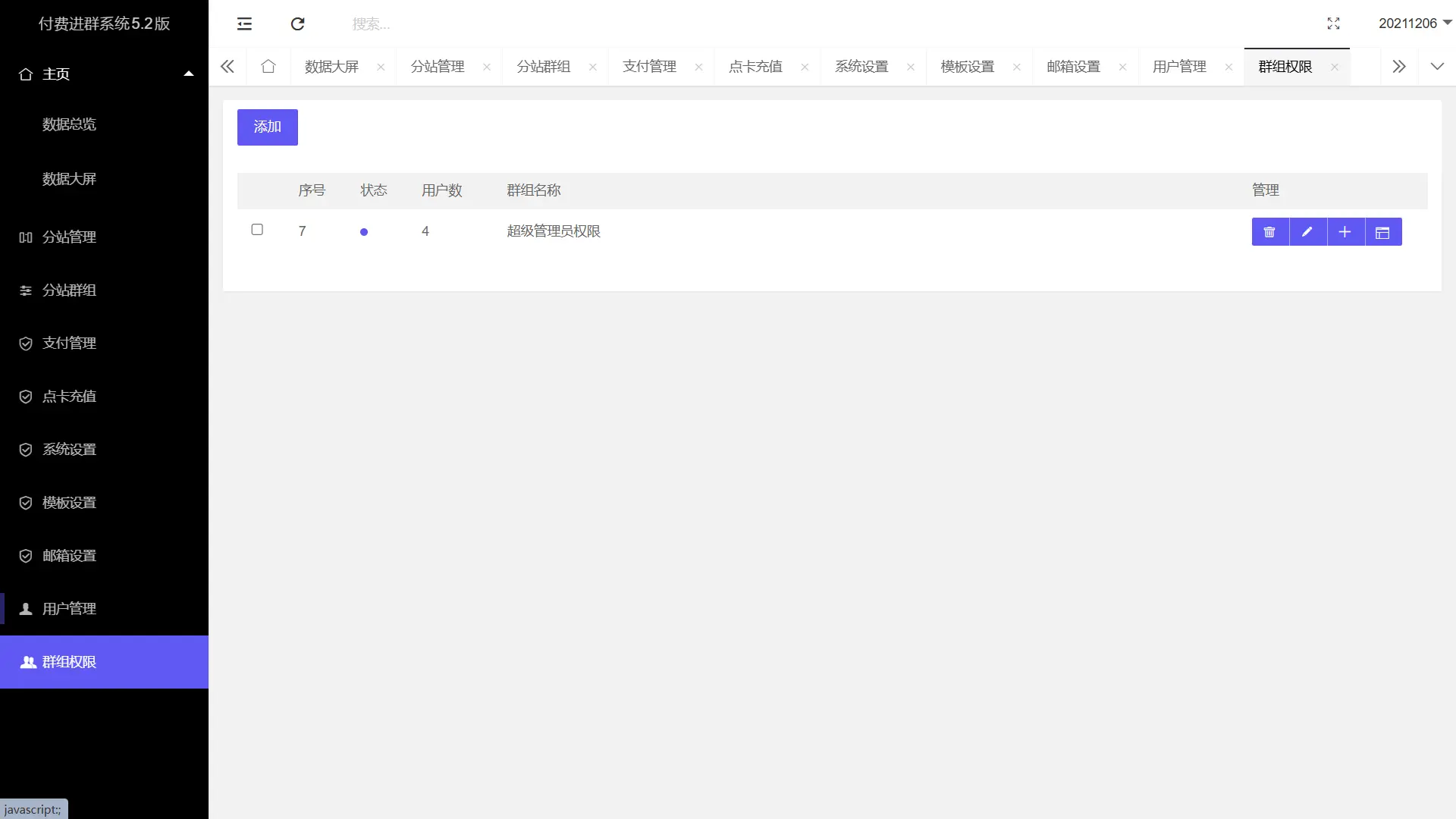Open tab options dropdown chevron
Screen dimensions: 1456x819
[1436, 67]
